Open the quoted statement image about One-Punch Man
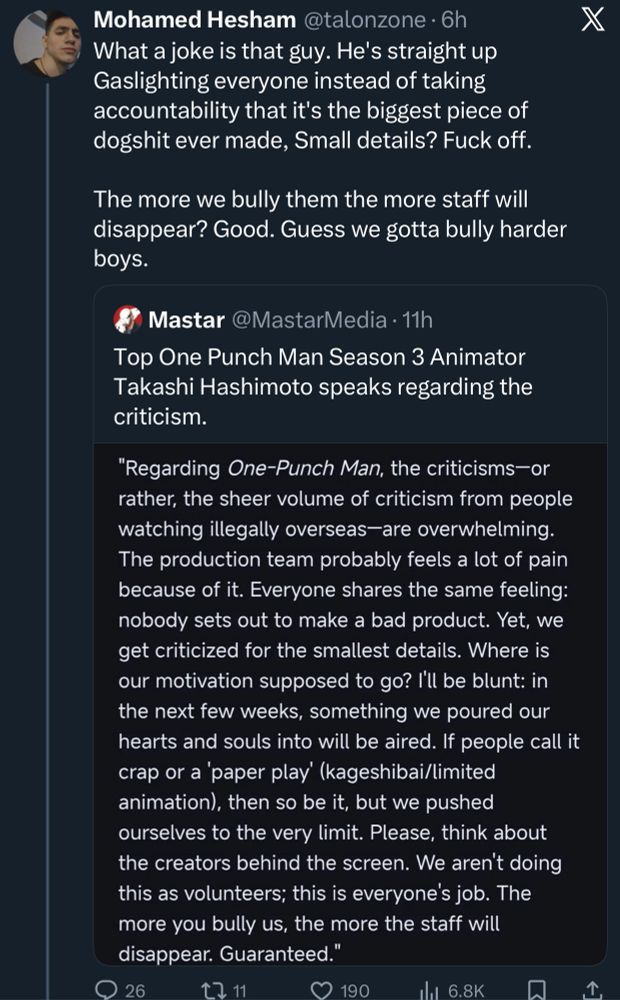Image resolution: width=620 pixels, height=1000 pixels. (x=350, y=700)
